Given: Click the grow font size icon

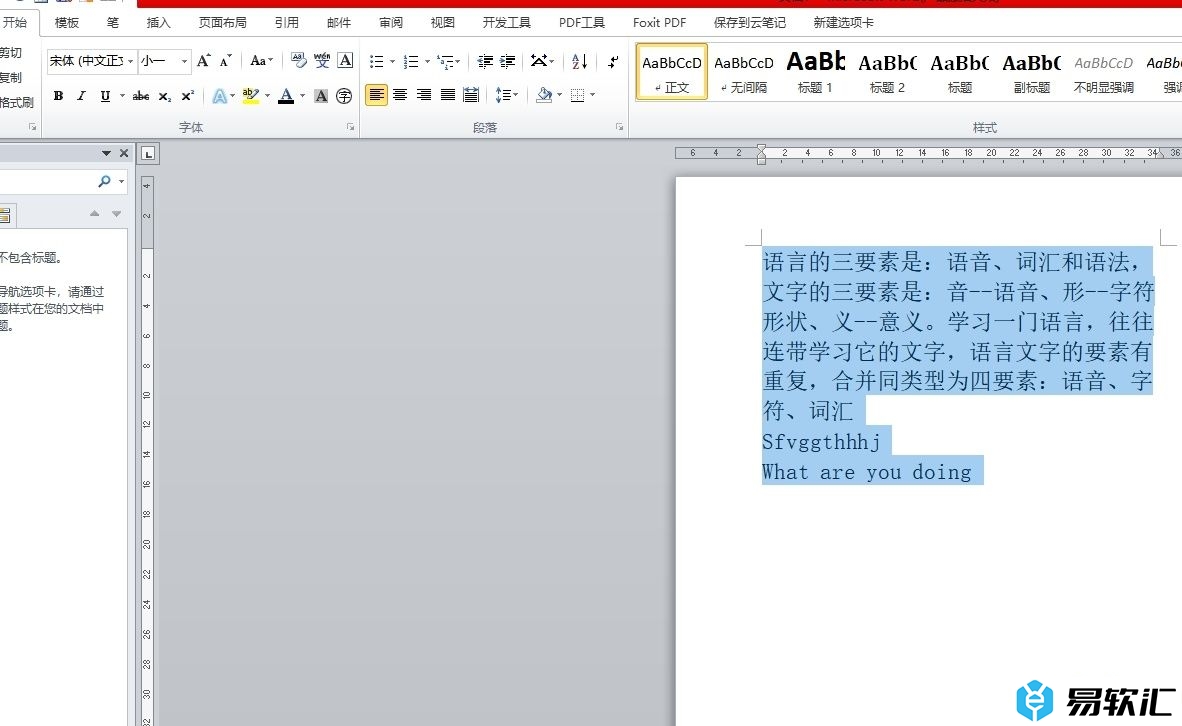Looking at the screenshot, I should click(204, 61).
